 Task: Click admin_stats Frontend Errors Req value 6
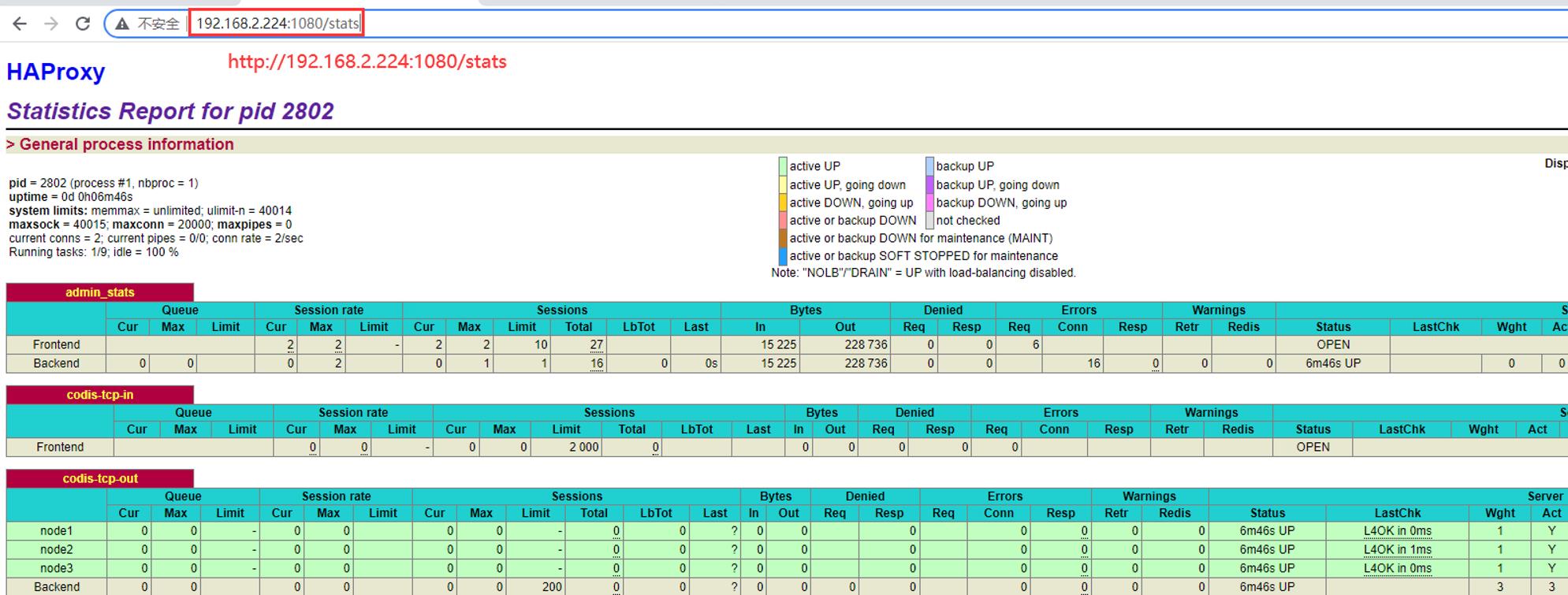[1036, 345]
